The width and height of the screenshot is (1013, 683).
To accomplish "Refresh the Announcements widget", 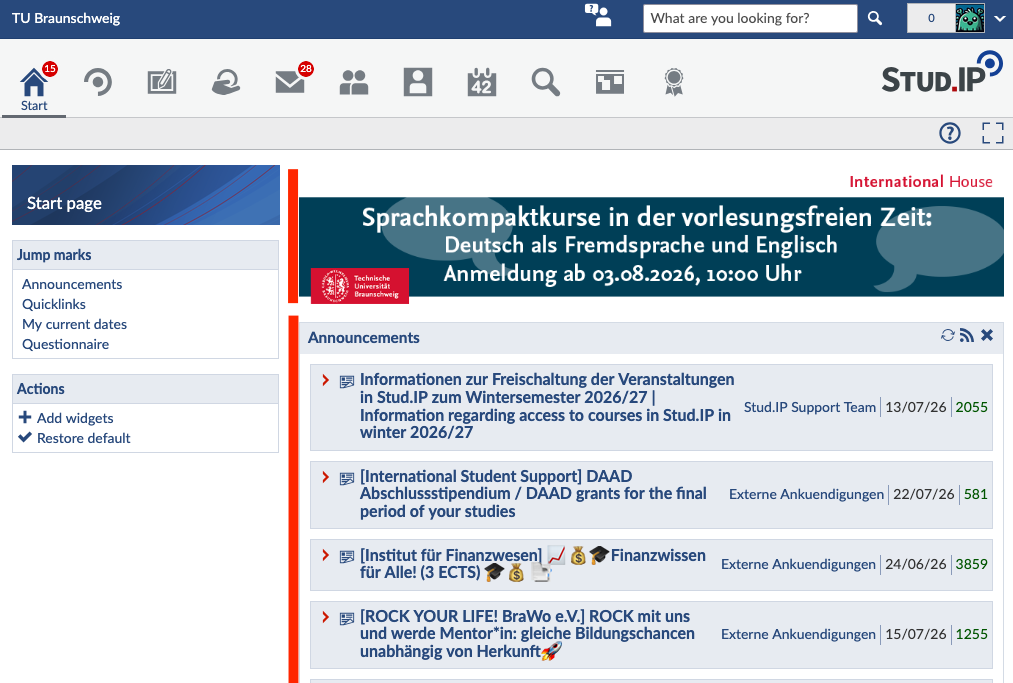I will tap(948, 335).
